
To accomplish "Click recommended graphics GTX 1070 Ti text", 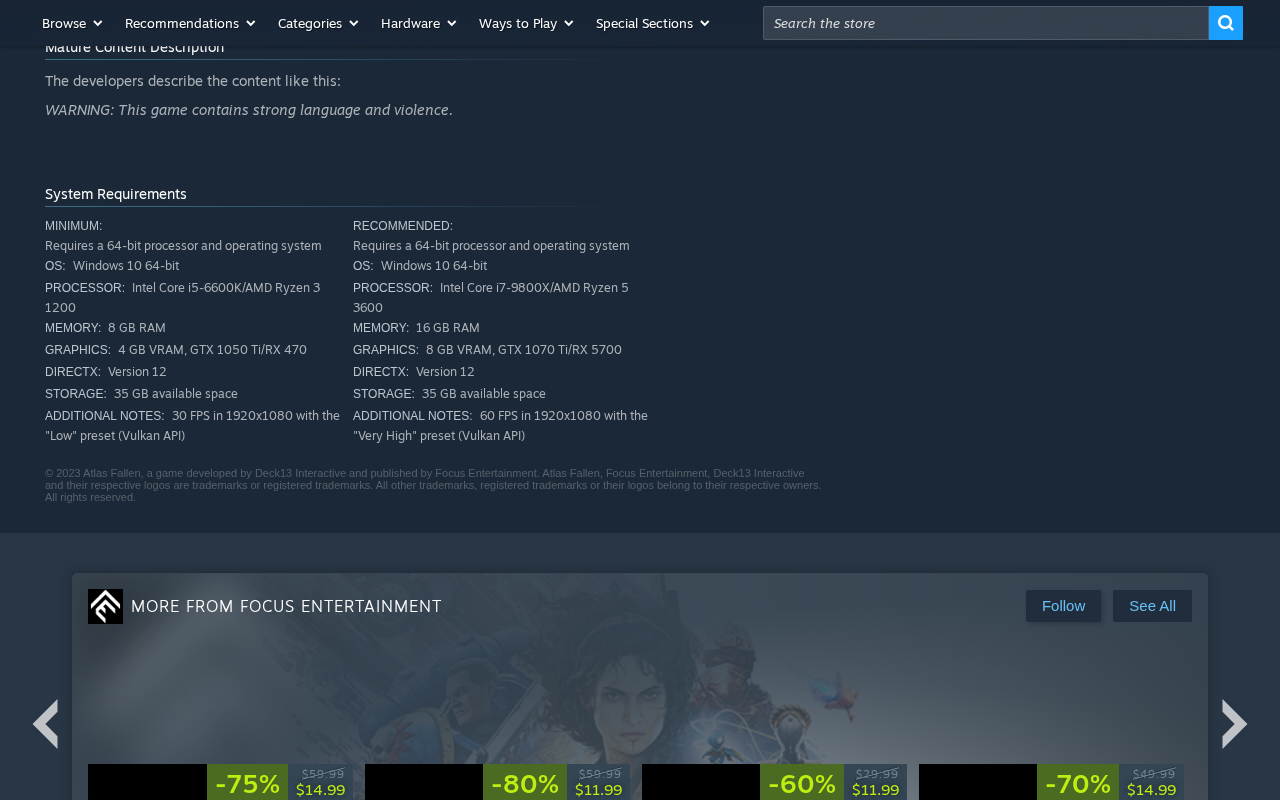I will pos(524,350).
